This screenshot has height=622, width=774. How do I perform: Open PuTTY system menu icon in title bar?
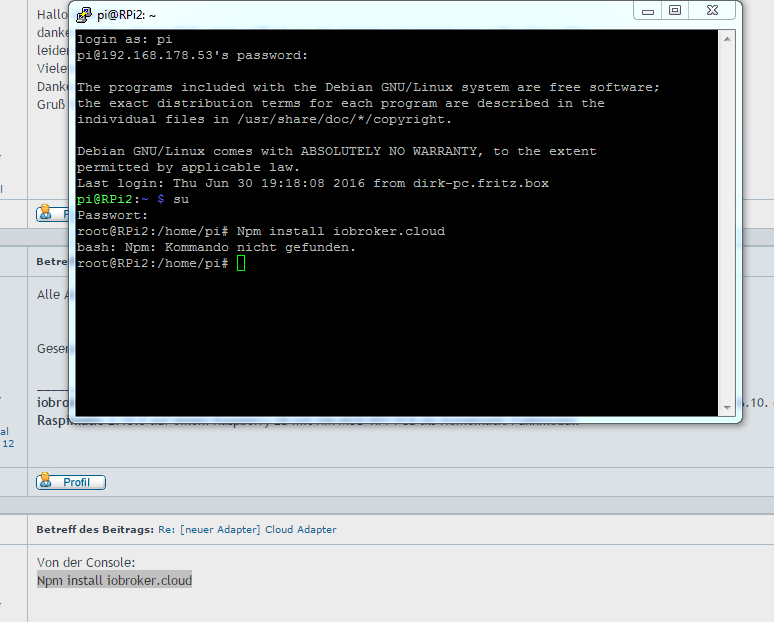[x=84, y=15]
